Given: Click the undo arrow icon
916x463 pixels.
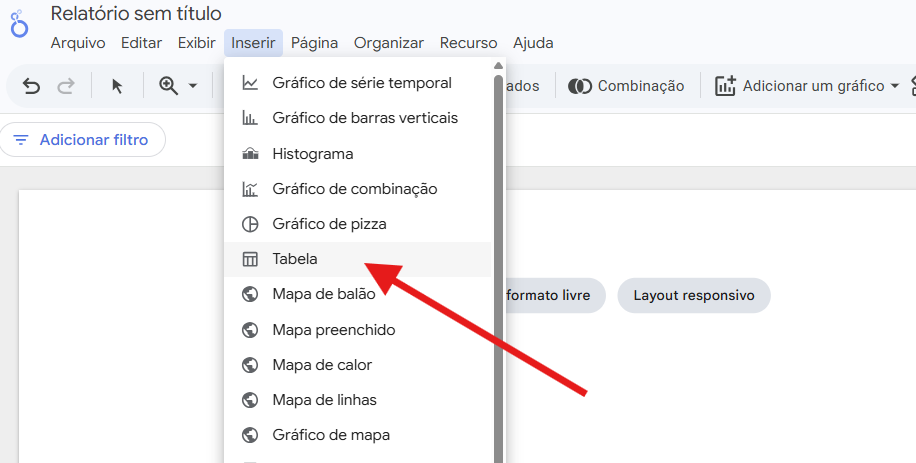Looking at the screenshot, I should 32,86.
